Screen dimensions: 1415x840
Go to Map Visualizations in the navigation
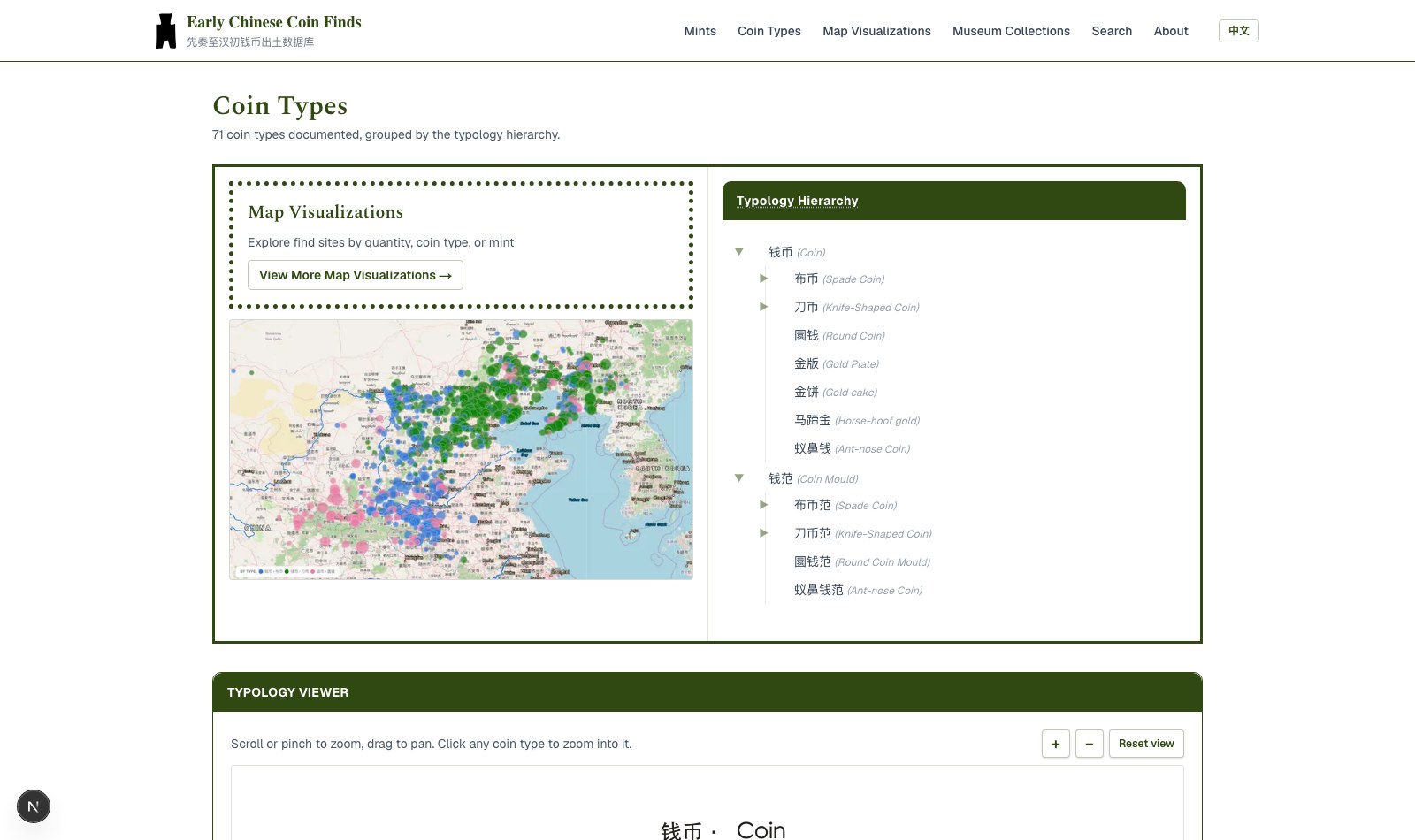(876, 31)
